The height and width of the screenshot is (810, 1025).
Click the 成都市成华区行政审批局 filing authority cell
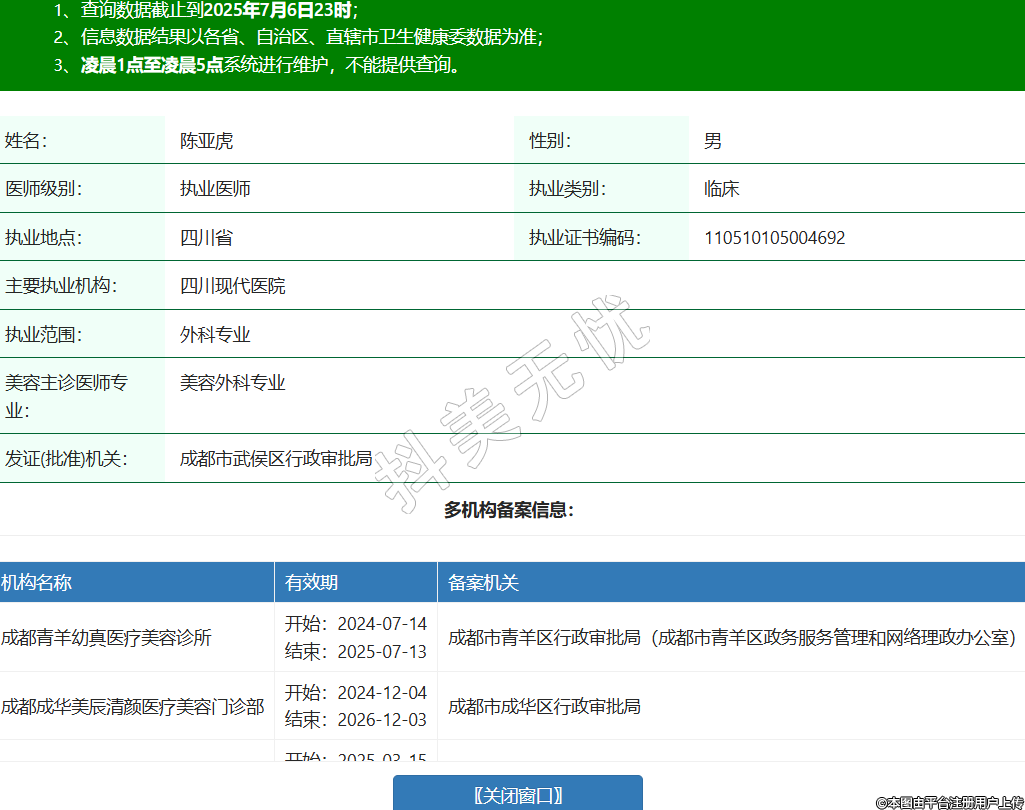coord(544,707)
